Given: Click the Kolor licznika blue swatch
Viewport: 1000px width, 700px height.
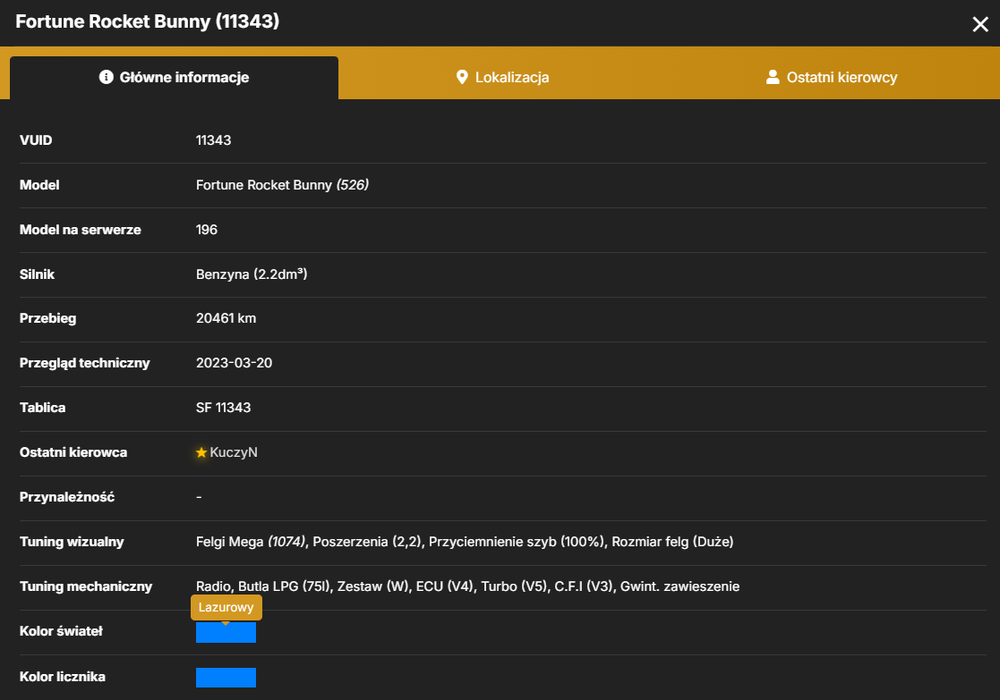Looking at the screenshot, I should coord(226,678).
